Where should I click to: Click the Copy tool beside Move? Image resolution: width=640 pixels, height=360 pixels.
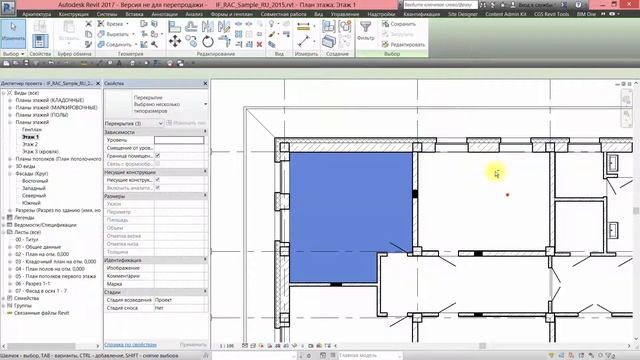pos(191,41)
